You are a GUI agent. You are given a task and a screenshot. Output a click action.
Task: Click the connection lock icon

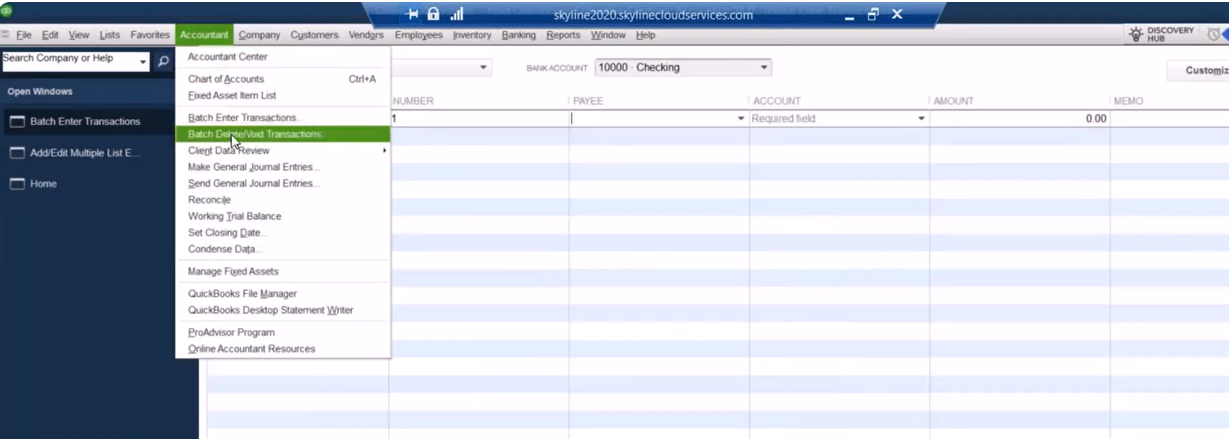(x=435, y=16)
